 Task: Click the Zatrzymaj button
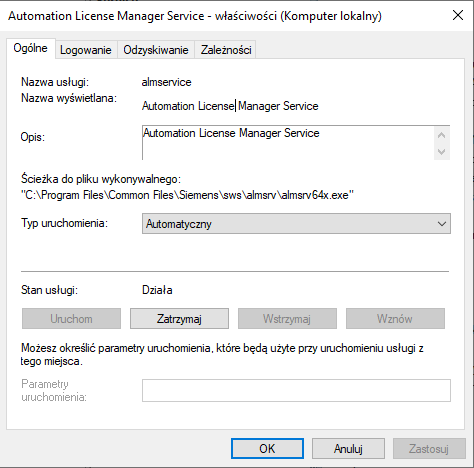point(179,319)
